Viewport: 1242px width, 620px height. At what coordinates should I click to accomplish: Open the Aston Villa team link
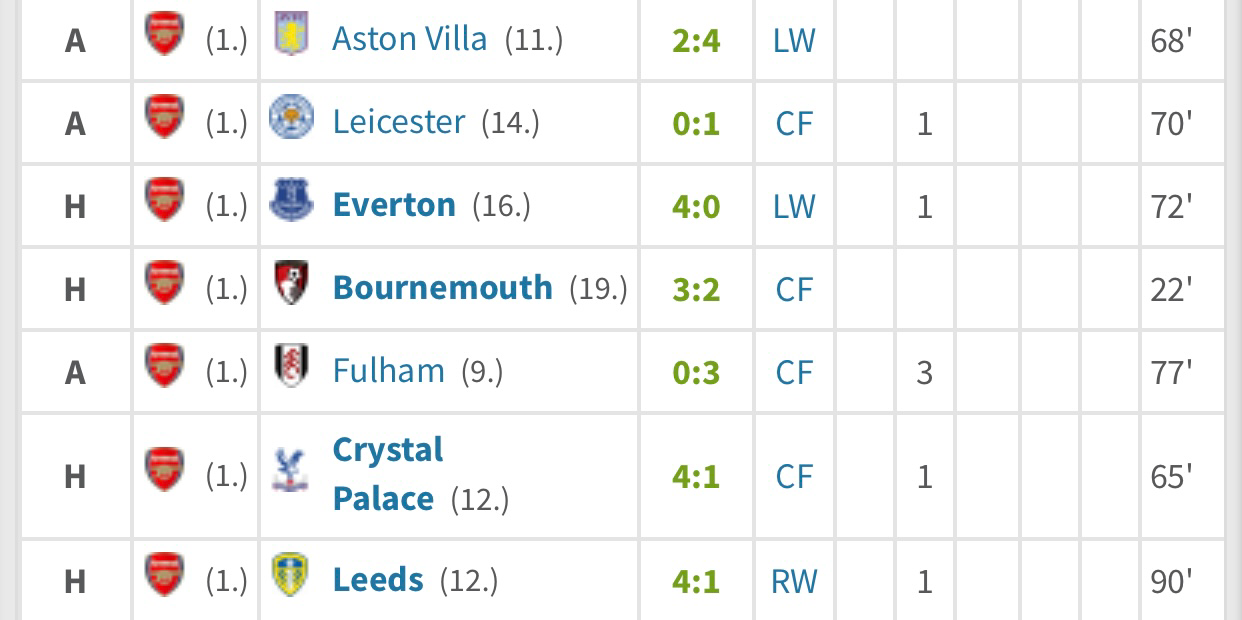pyautogui.click(x=410, y=39)
